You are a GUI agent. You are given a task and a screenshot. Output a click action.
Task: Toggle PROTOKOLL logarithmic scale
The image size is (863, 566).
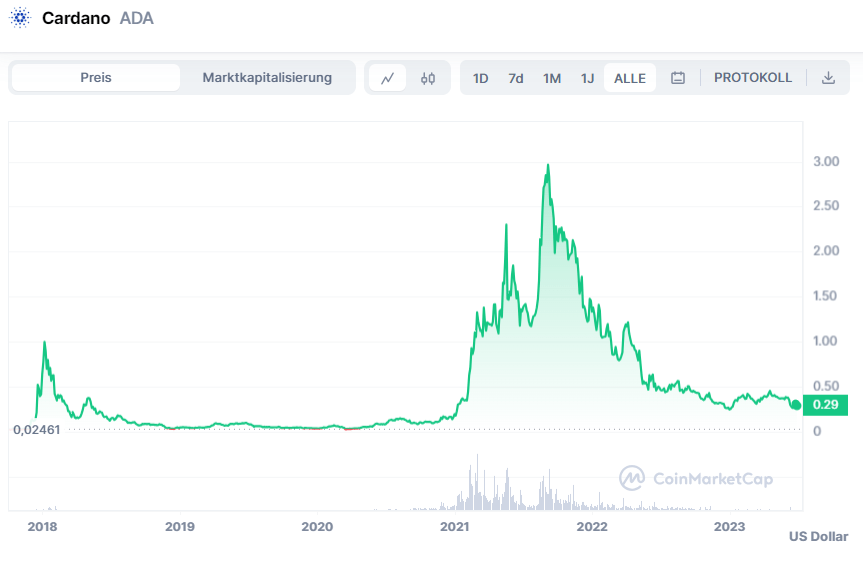click(752, 78)
